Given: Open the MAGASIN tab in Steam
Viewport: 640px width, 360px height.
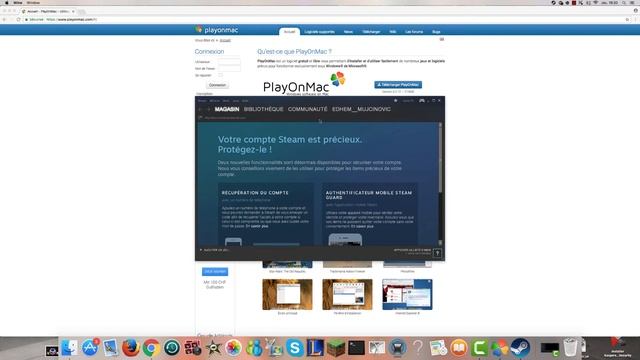Looking at the screenshot, I should [x=227, y=109].
